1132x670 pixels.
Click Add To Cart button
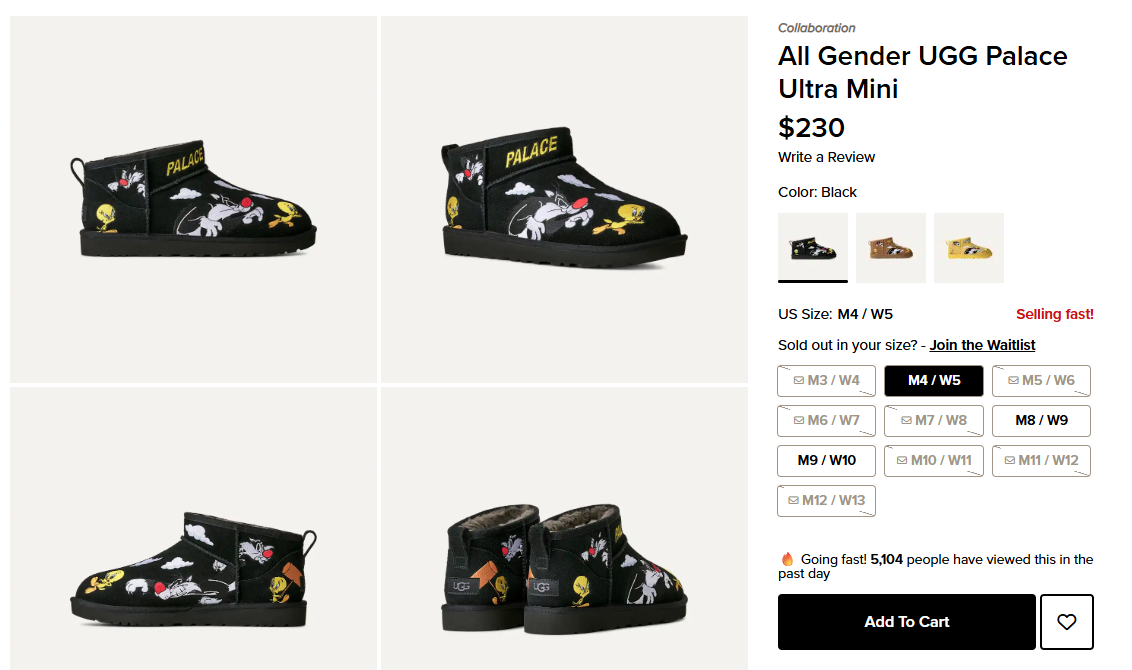[906, 622]
